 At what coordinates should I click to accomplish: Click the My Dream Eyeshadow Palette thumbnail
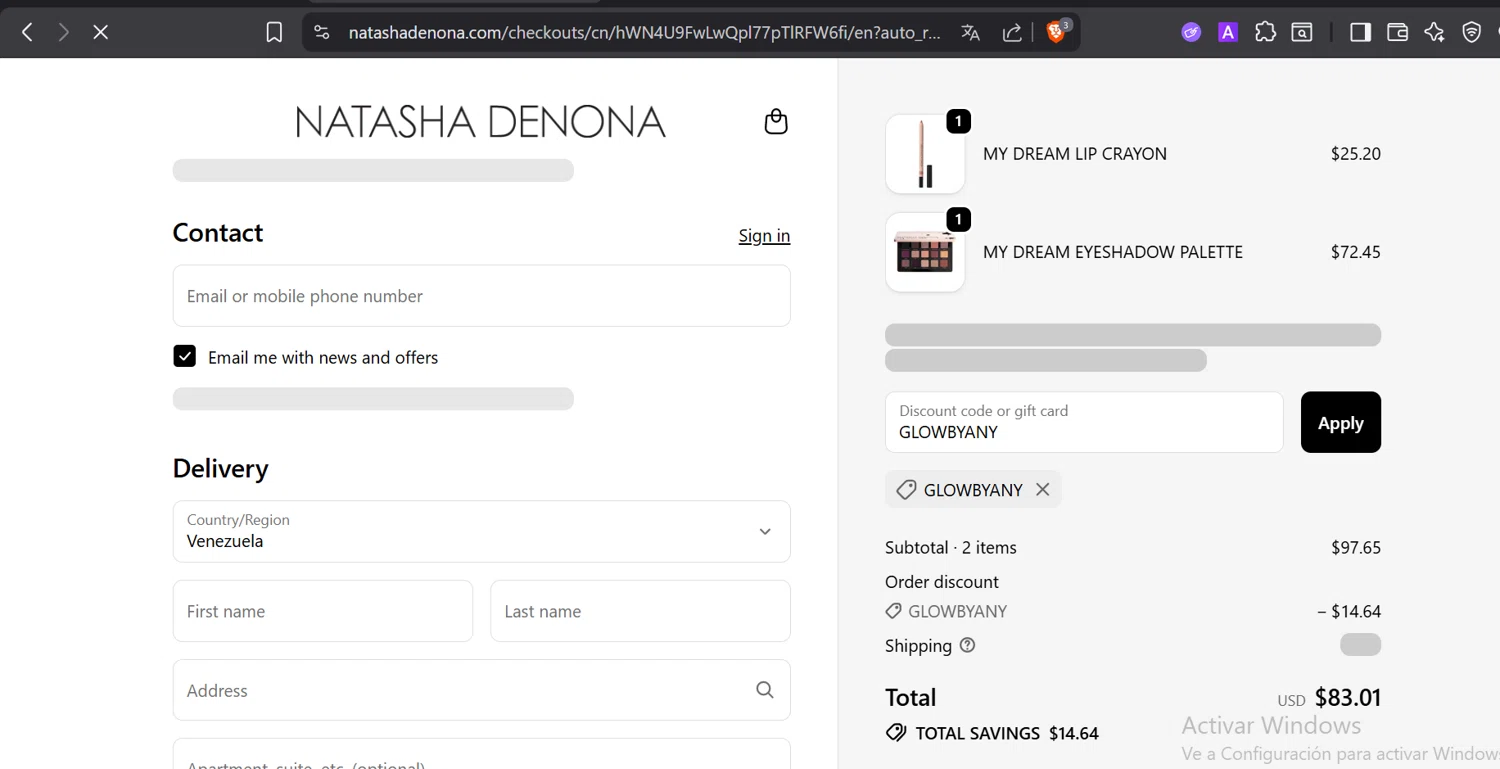[x=925, y=252]
